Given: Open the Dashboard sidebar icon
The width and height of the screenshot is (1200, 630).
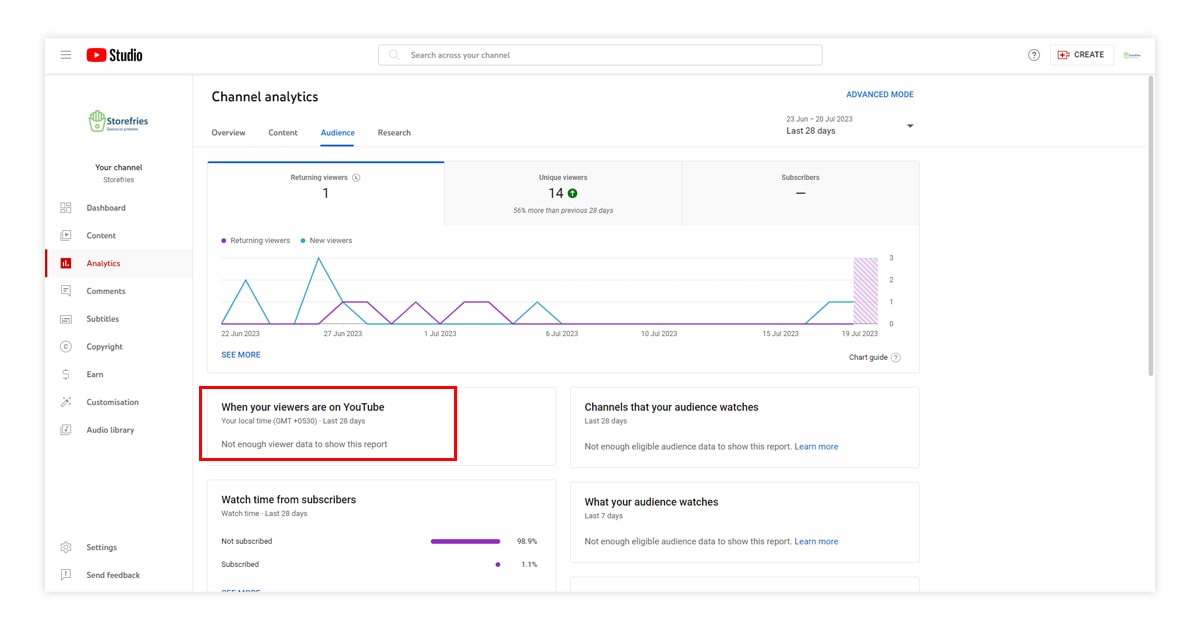Looking at the screenshot, I should pyautogui.click(x=66, y=208).
